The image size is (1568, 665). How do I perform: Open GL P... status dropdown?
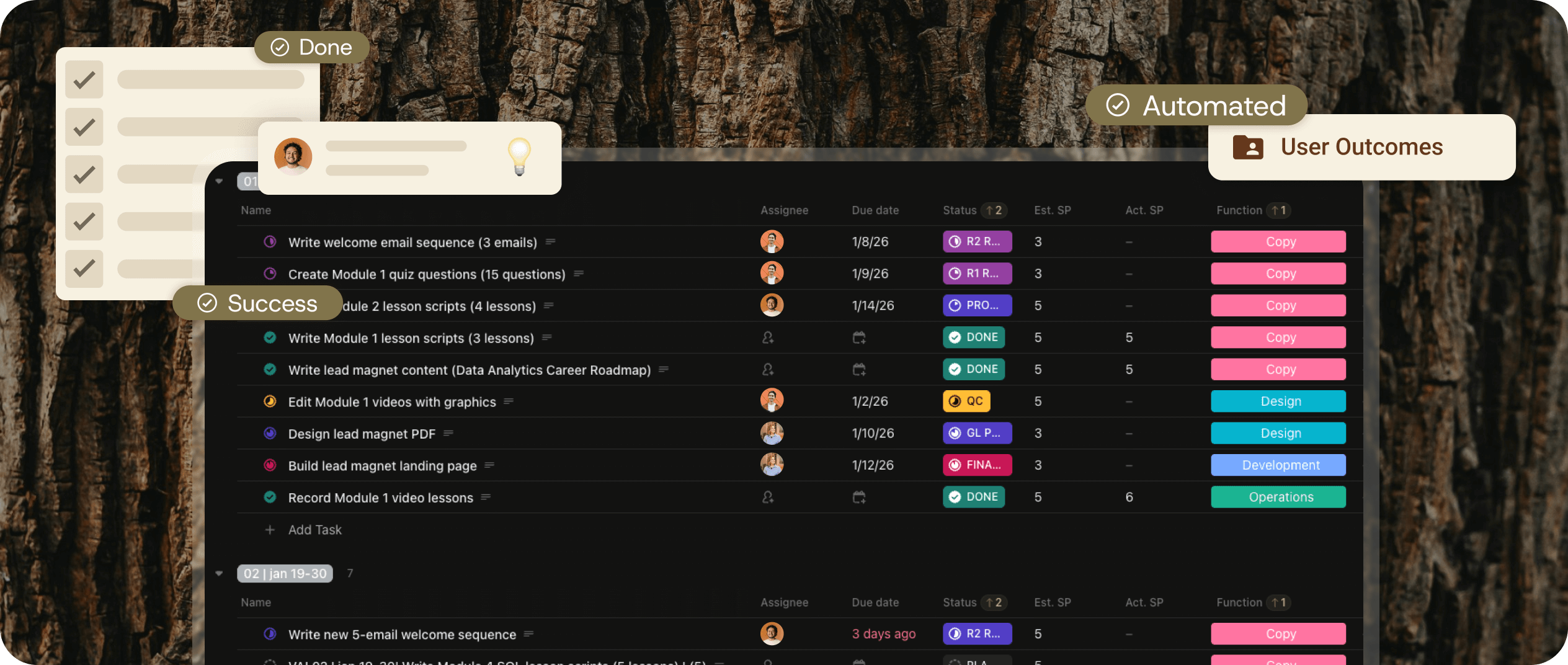coord(978,434)
